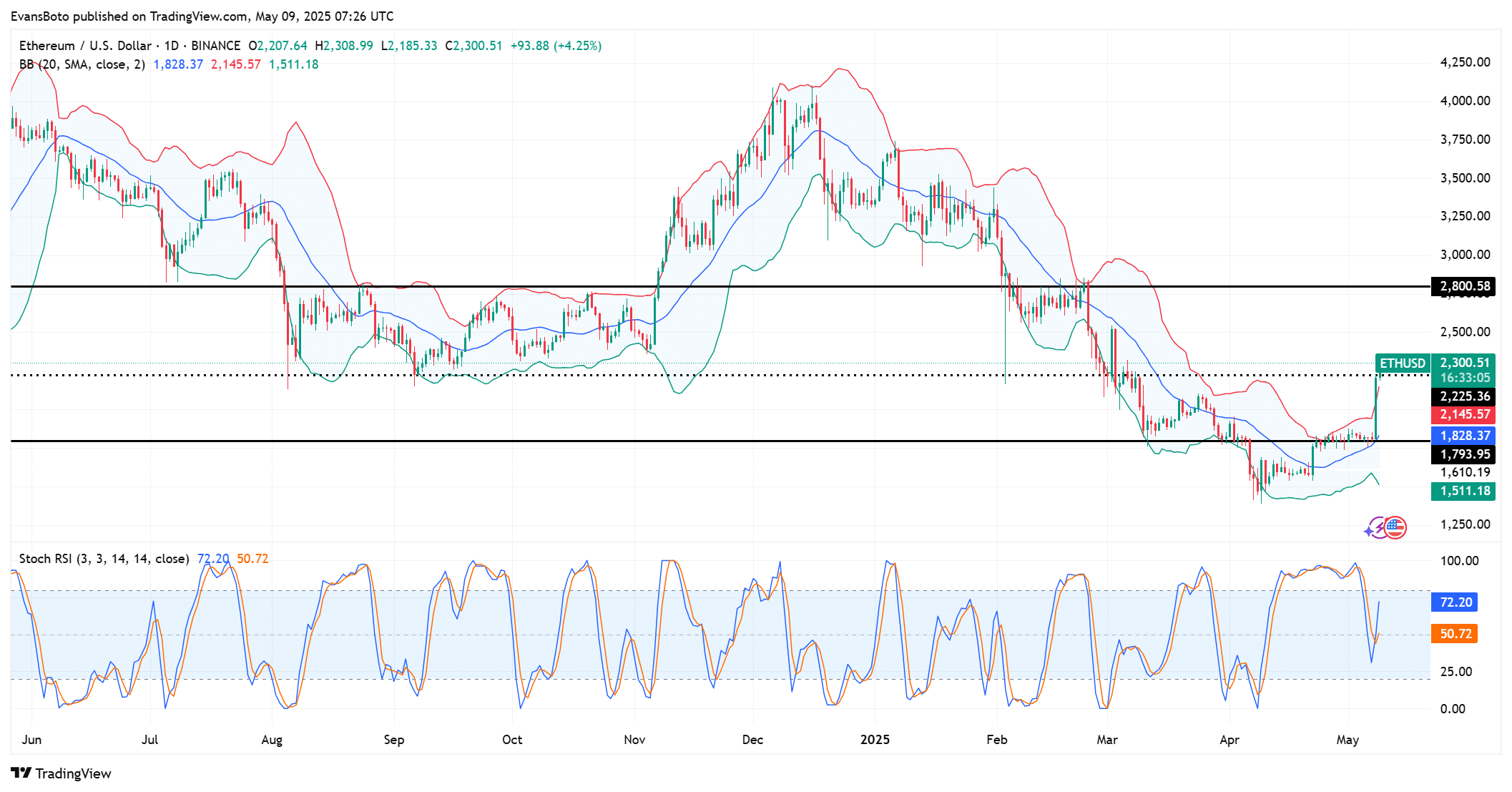Select the Stoch RSI indicator legend title
1512x792 pixels.
click(x=103, y=559)
